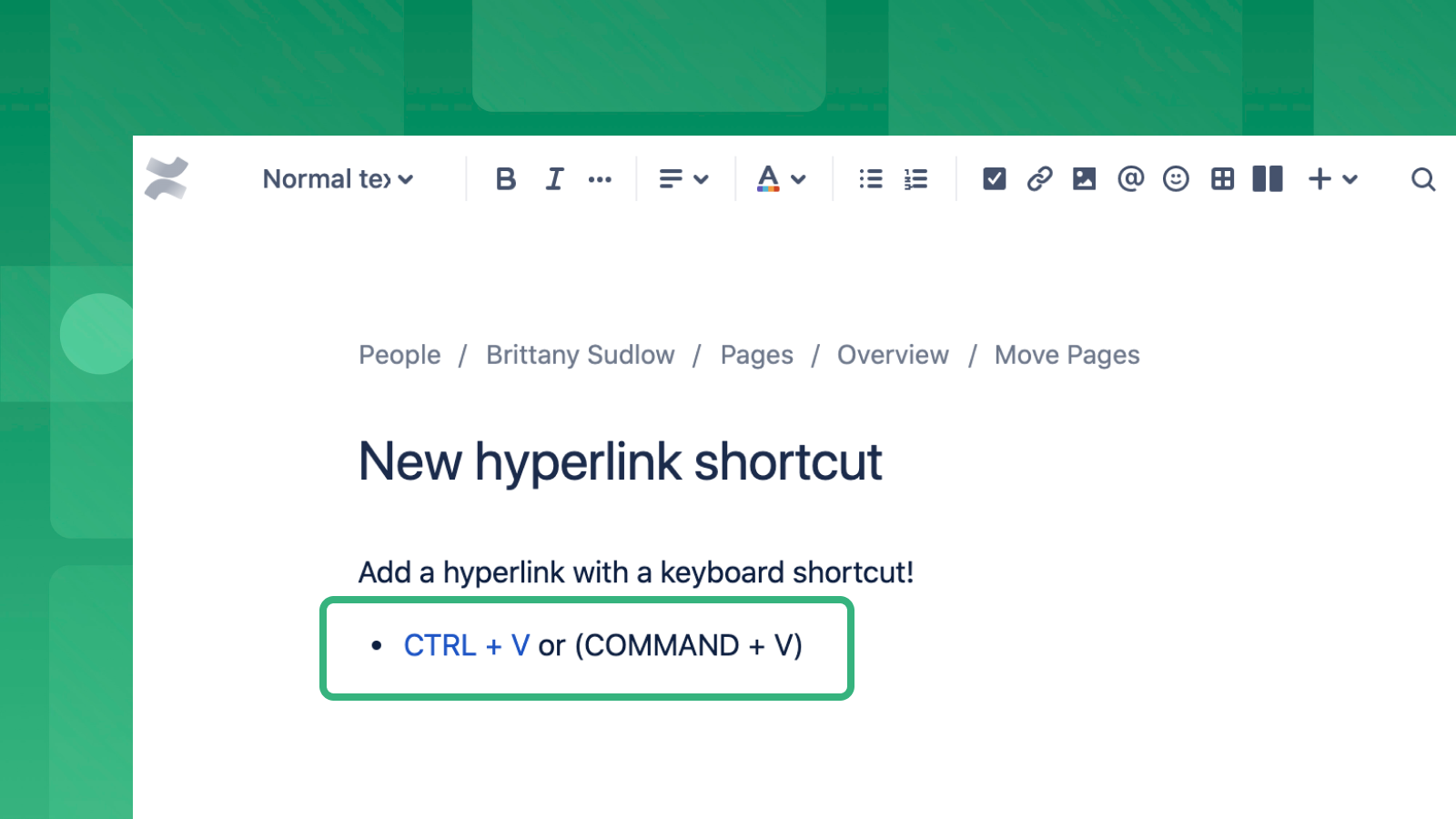Screen dimensions: 1456x819
Task: Open the text alignment dropdown
Action: pyautogui.click(x=683, y=179)
